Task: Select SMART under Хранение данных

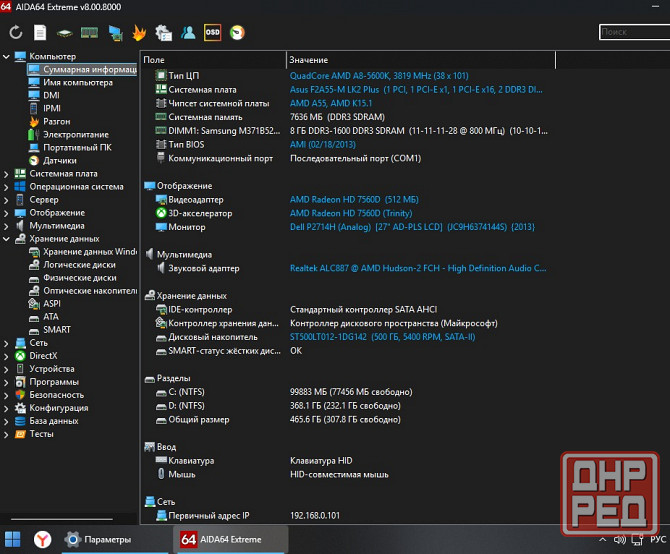Action: 57,330
